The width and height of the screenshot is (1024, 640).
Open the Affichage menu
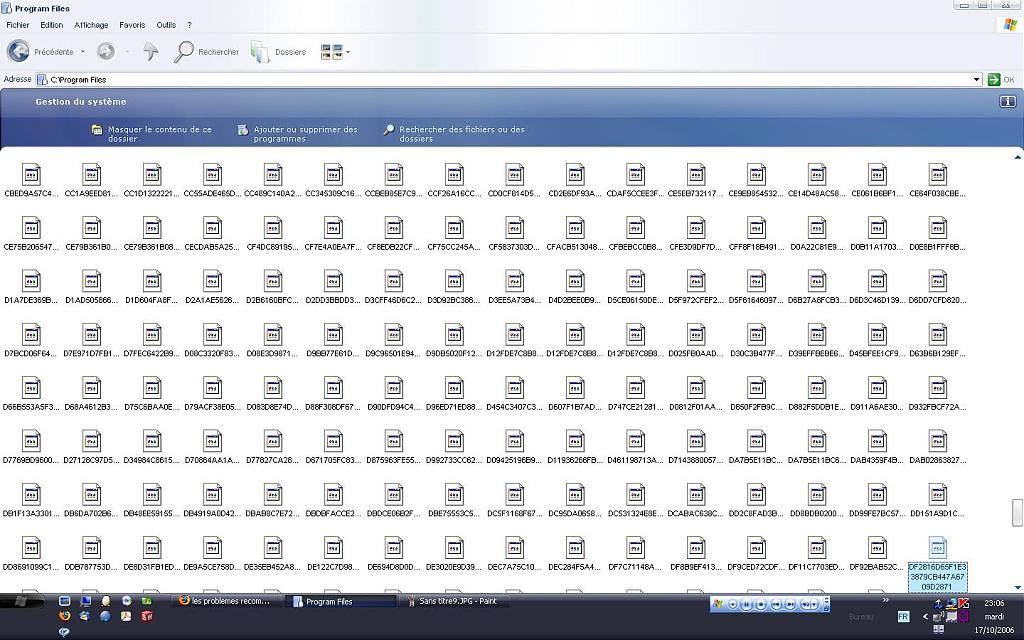click(91, 25)
